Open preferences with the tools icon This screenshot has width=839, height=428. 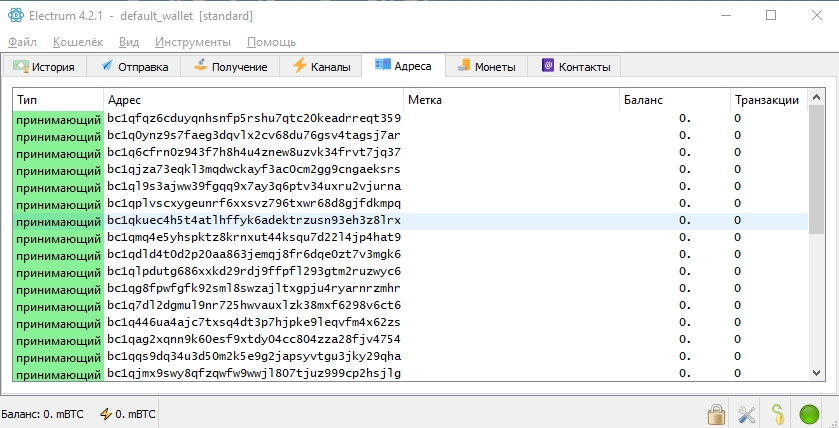click(x=746, y=414)
